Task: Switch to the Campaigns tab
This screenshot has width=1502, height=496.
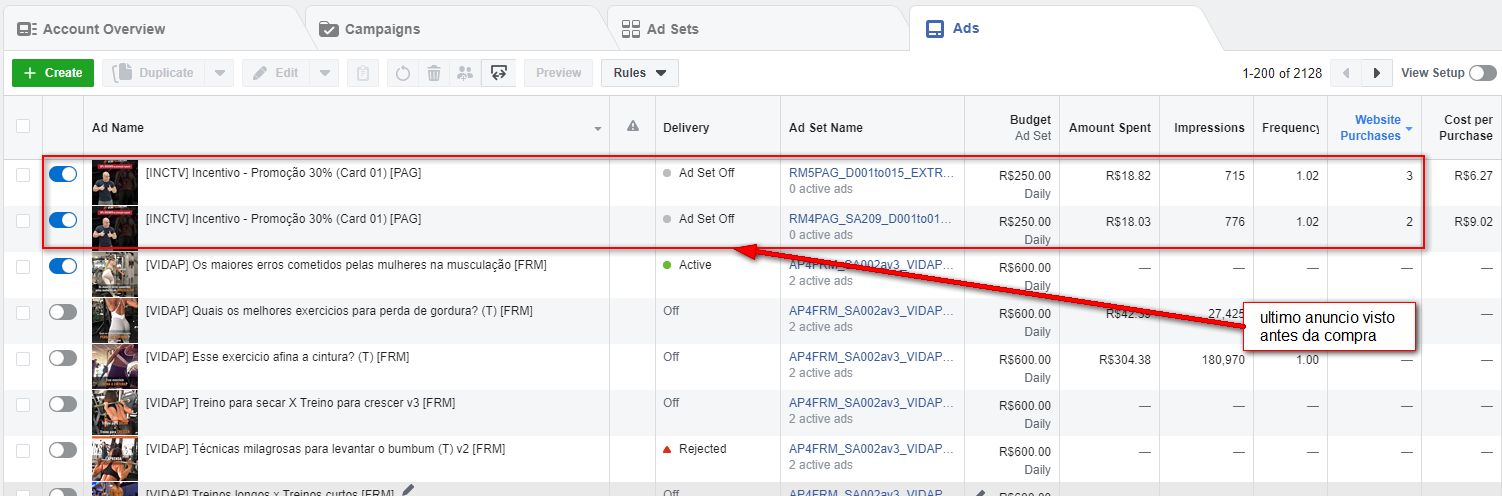Action: pos(382,29)
